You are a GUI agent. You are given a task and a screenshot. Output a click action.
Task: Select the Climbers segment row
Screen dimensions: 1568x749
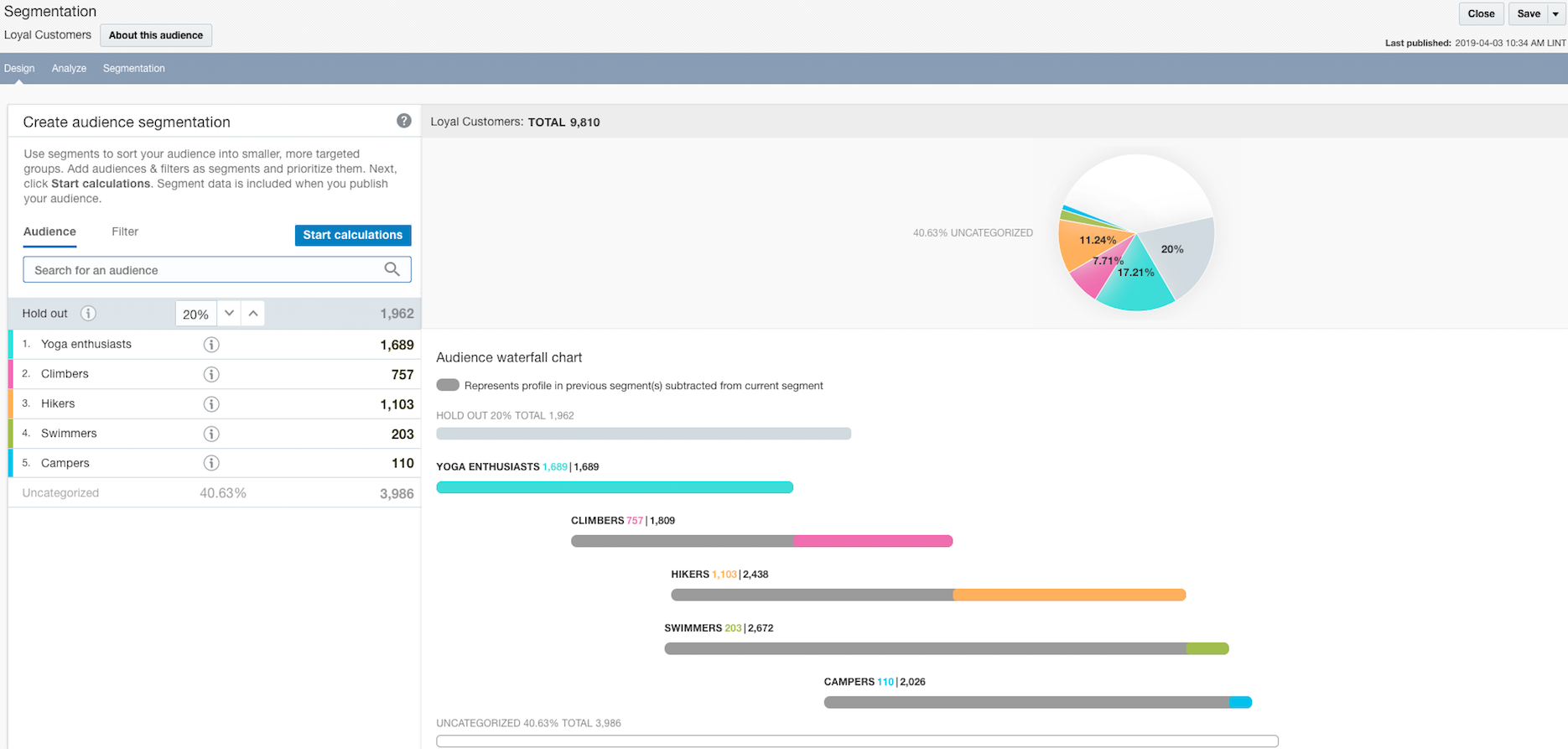tap(215, 374)
